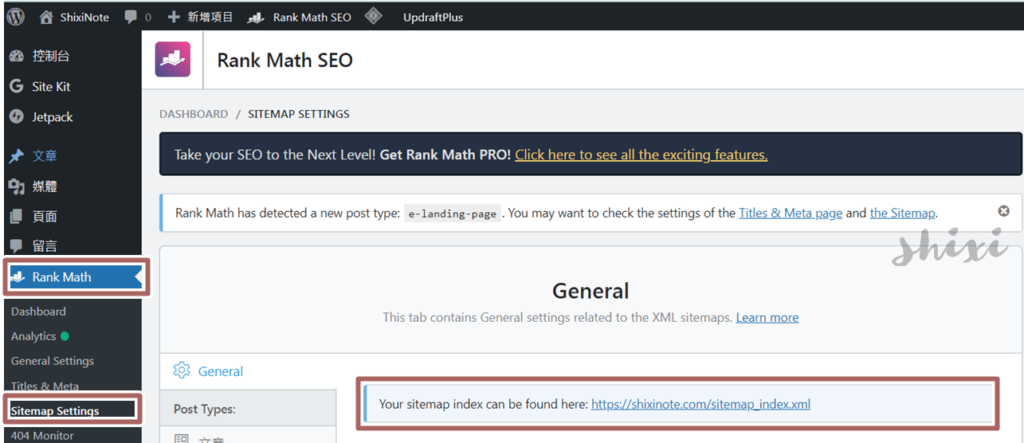Open 控制台 menu label
Screen dimensions: 1024x443
51,56
